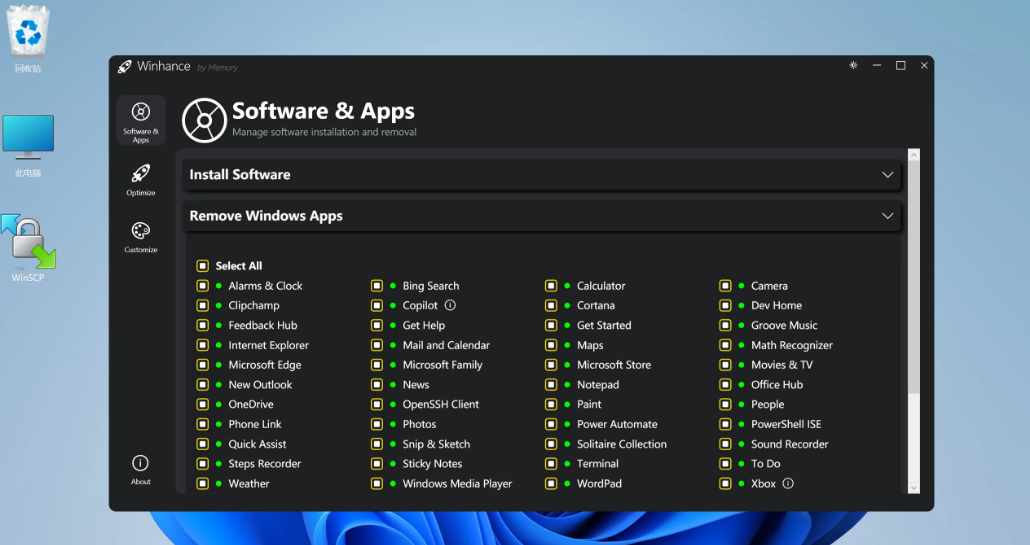Enable the PowerShell ISE checkbox
Viewport: 1030px width, 545px height.
[725, 425]
